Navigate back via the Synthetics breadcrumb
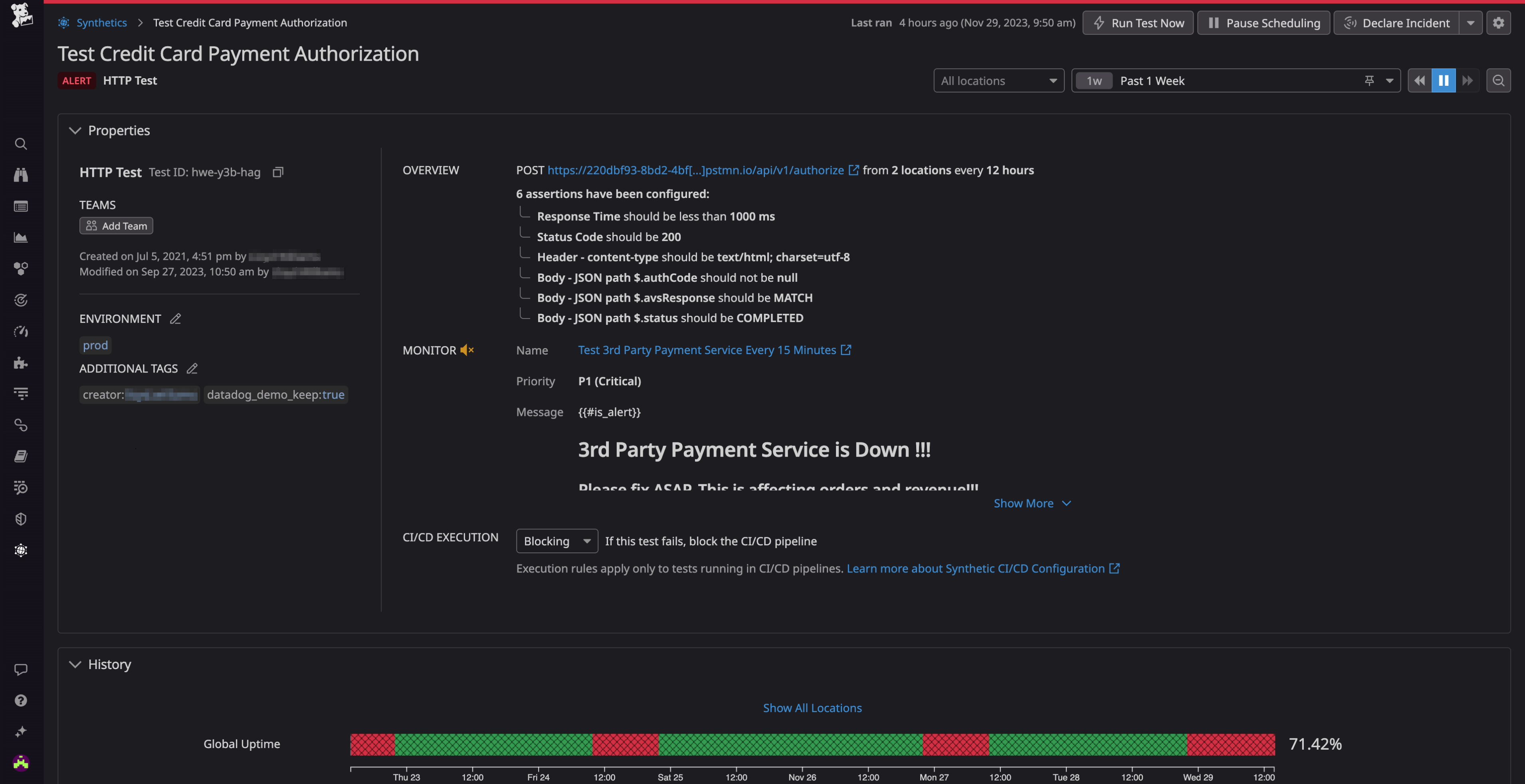The width and height of the screenshot is (1525, 784). point(101,22)
